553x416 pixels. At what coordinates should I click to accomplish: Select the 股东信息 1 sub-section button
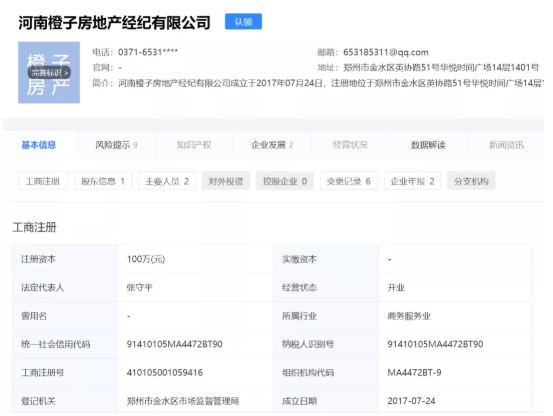[x=103, y=181]
